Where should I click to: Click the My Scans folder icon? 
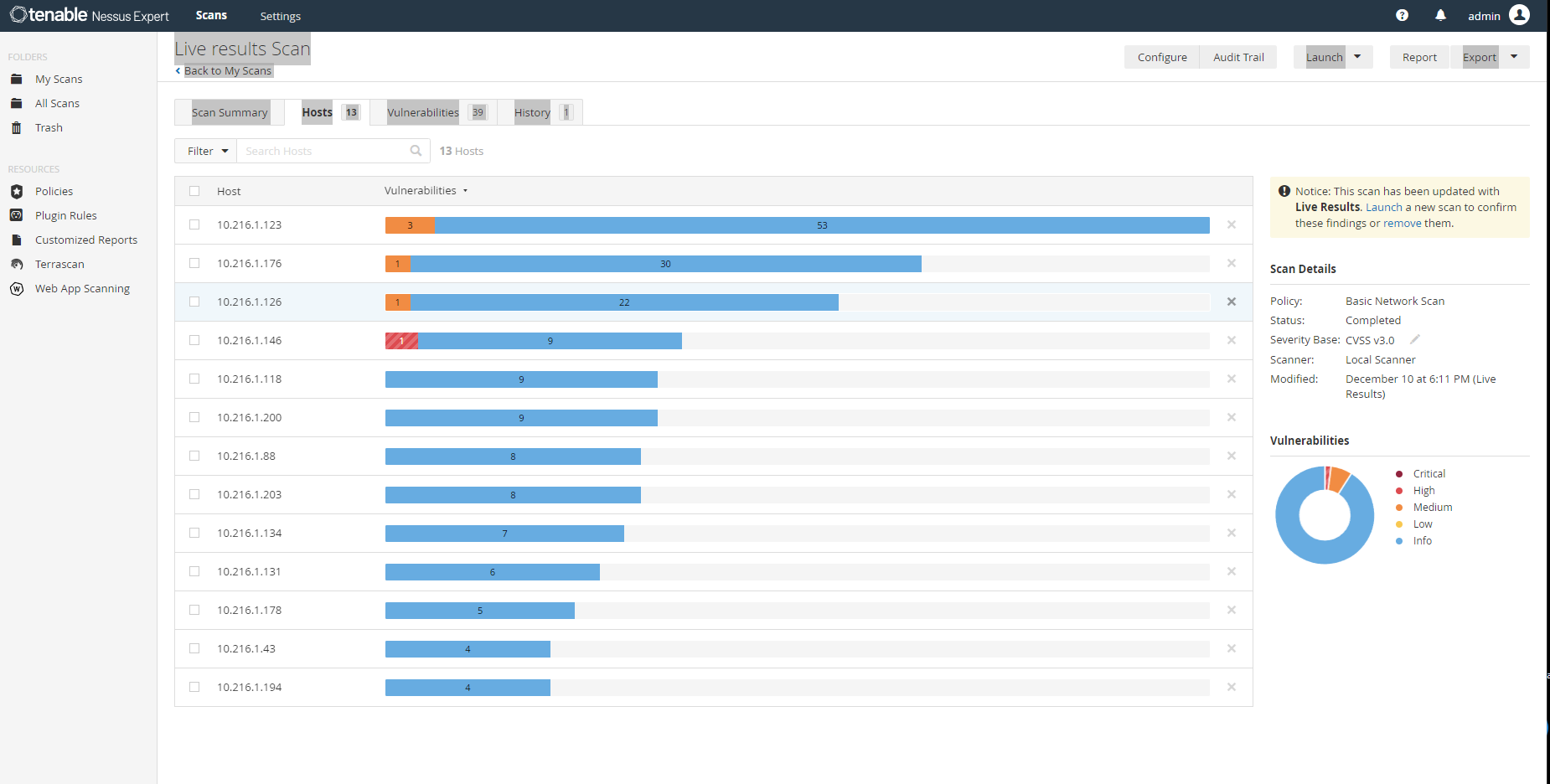[16, 79]
